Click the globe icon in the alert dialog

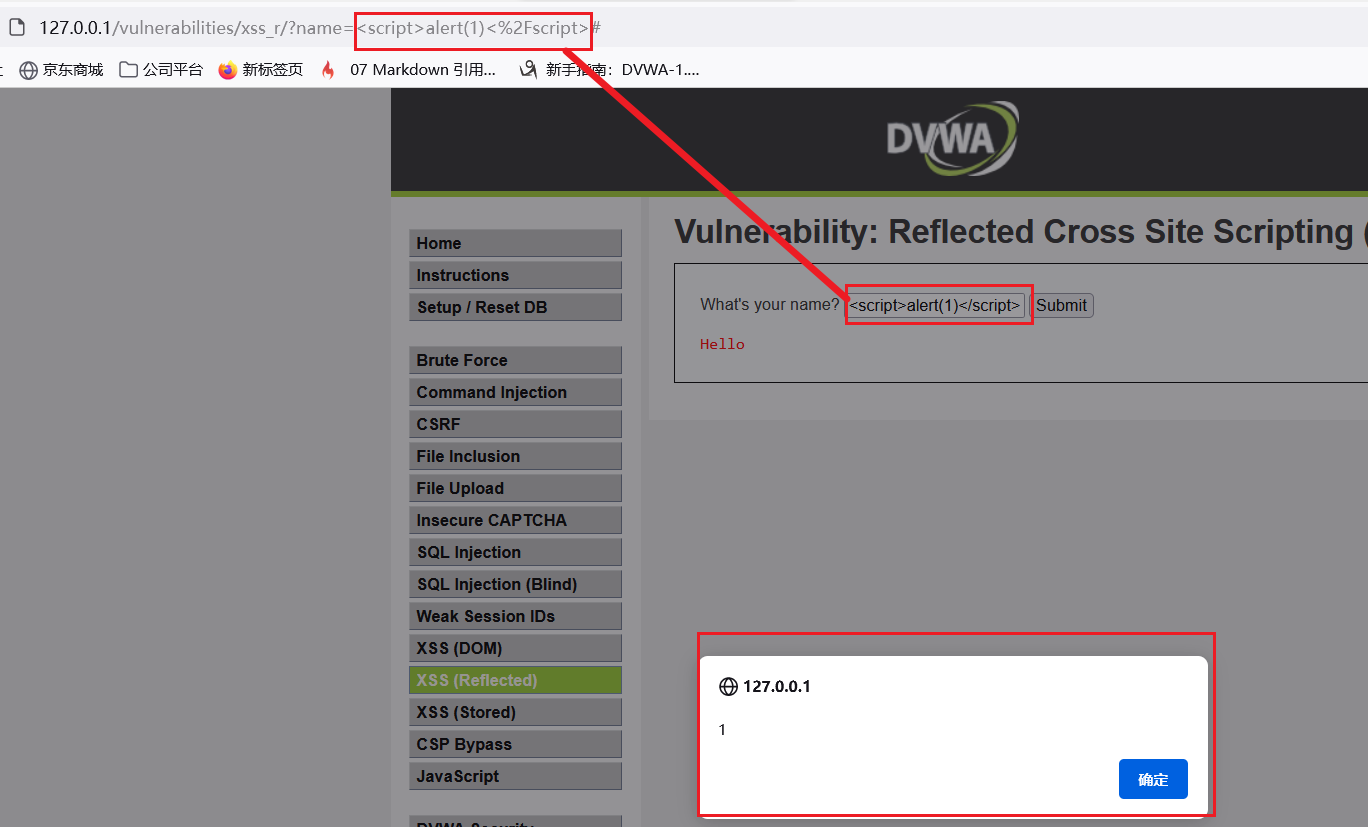tap(728, 687)
